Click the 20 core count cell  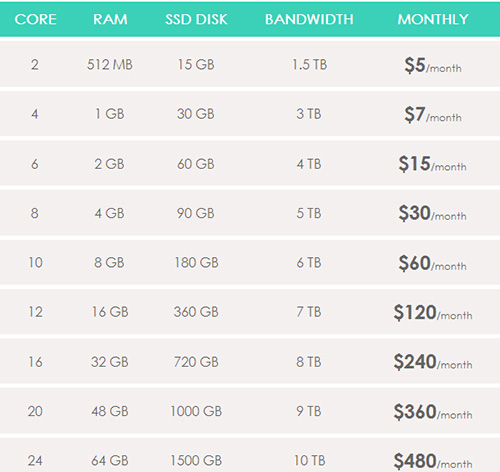coord(35,411)
